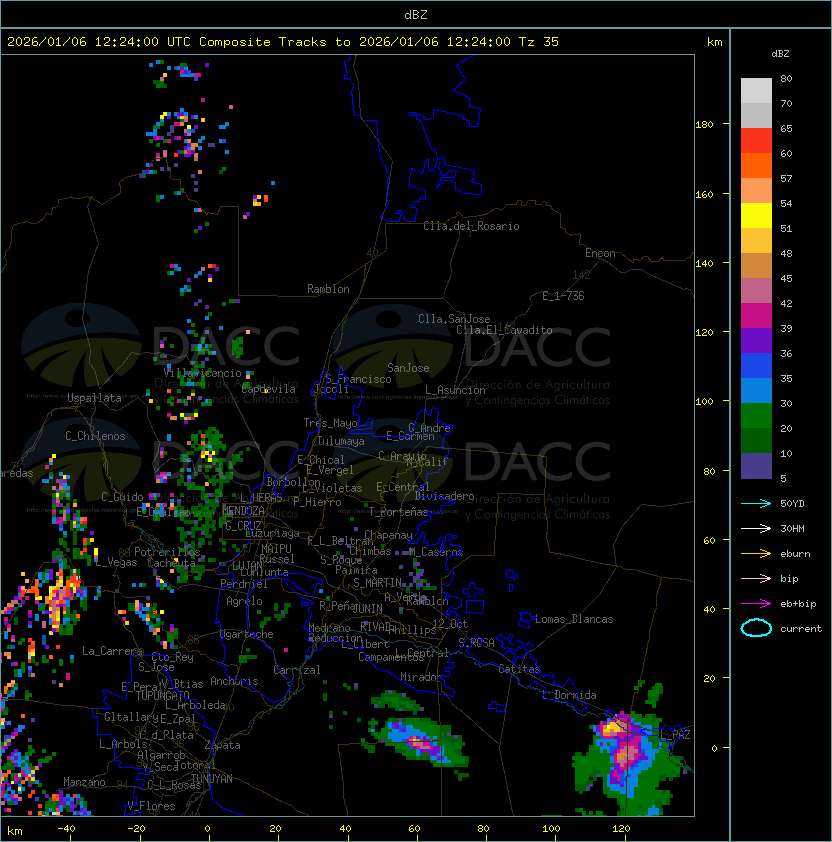
Task: Pick the orange 57-60 dBZ color band
Action: [756, 166]
